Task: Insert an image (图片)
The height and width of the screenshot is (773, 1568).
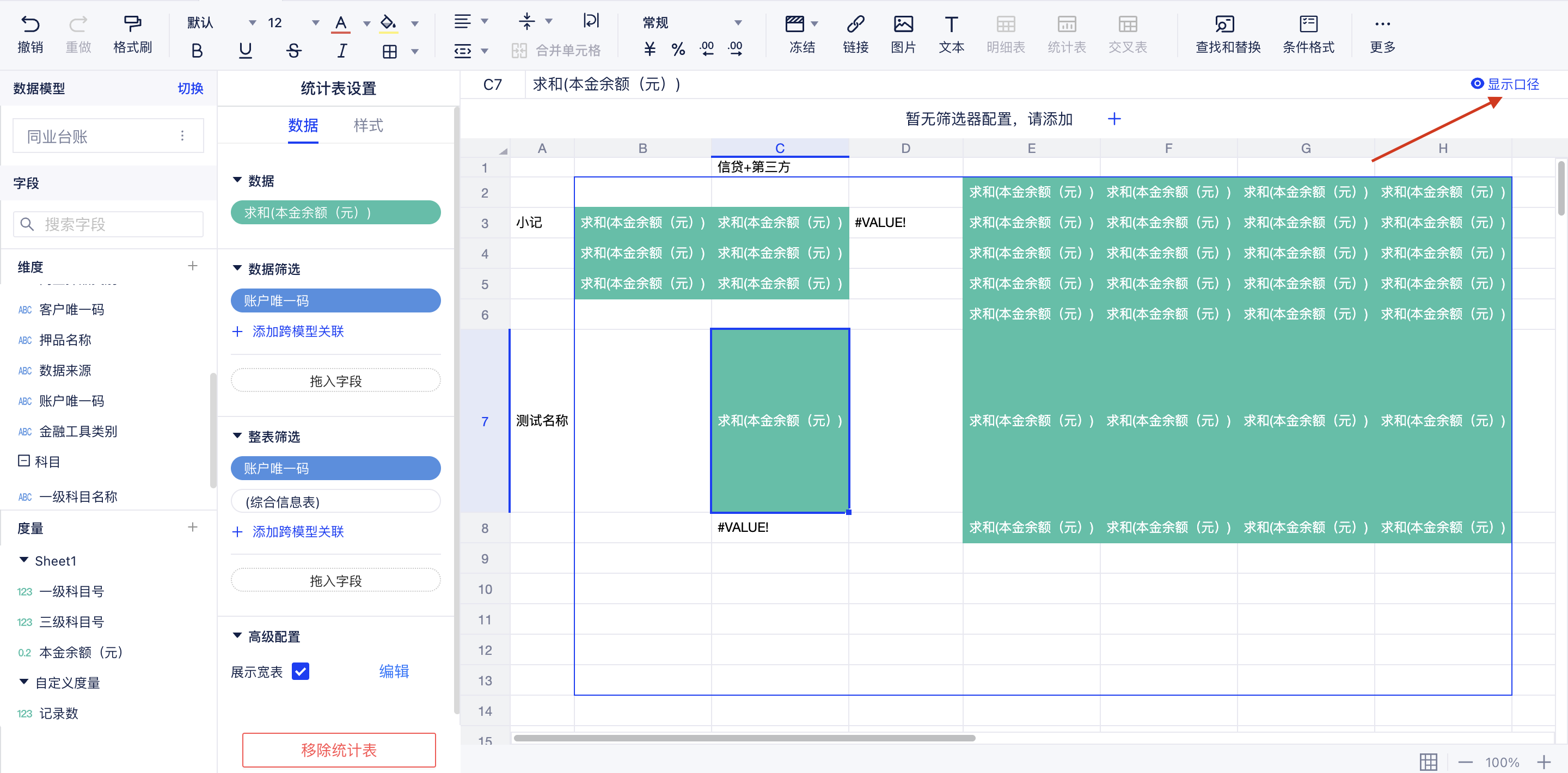Action: tap(903, 24)
